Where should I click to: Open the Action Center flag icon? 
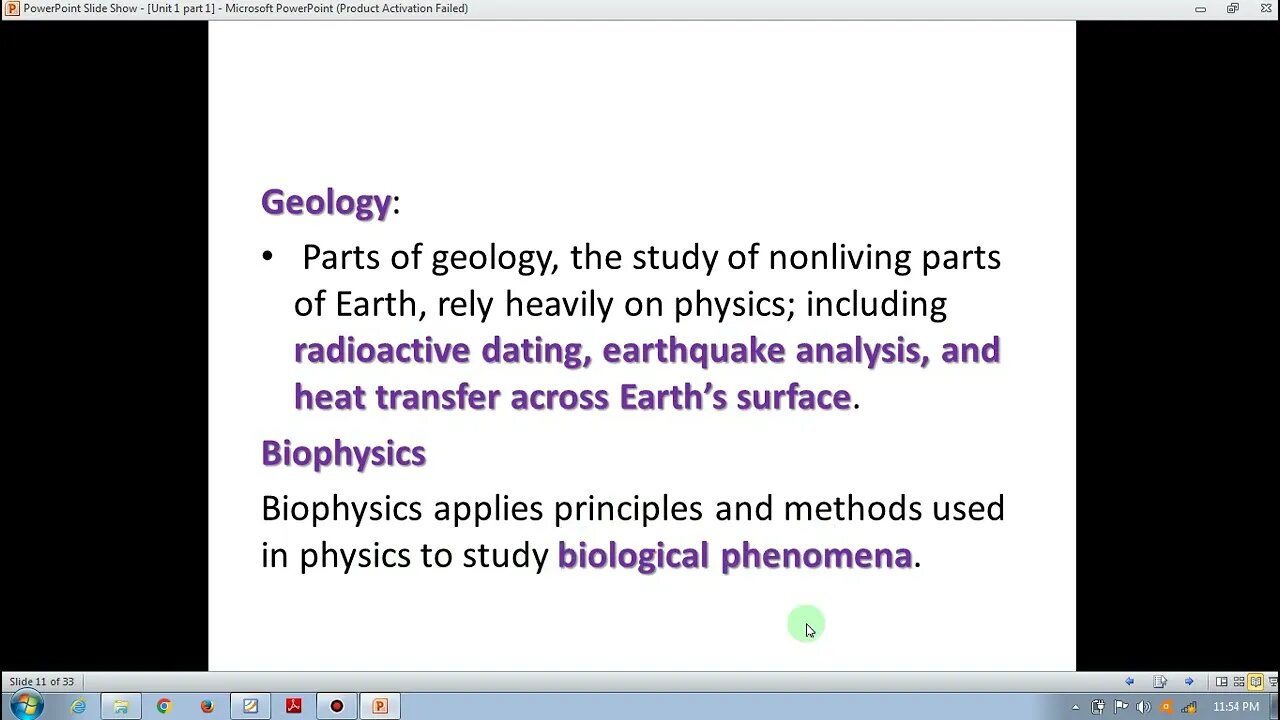[x=1121, y=707]
